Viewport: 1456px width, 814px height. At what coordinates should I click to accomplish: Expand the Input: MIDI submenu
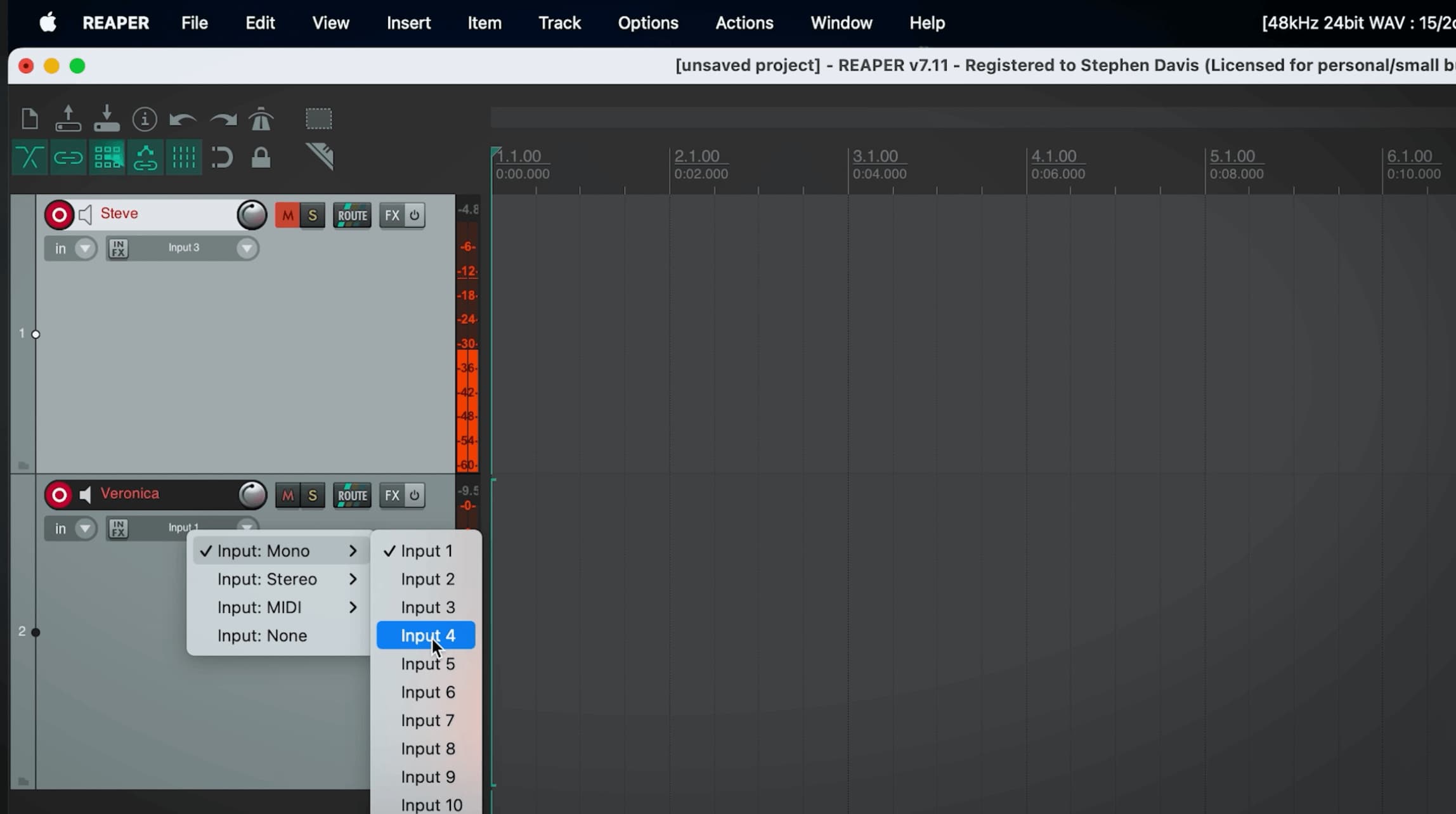281,607
